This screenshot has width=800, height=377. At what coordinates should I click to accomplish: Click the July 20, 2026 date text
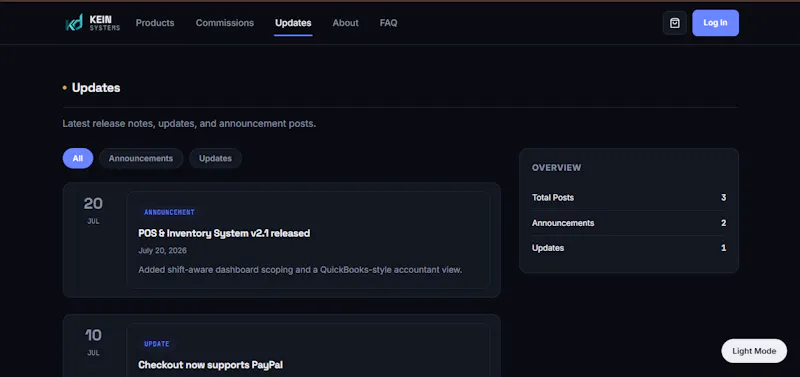(162, 250)
